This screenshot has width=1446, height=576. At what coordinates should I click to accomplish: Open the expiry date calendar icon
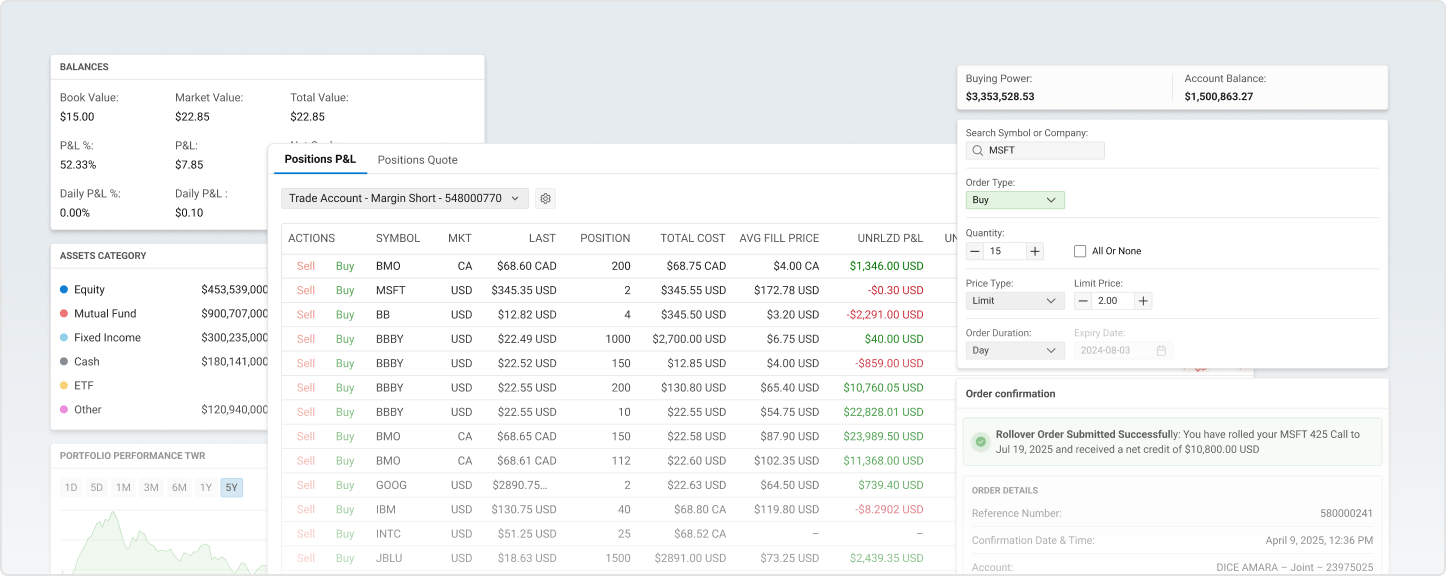(1161, 351)
